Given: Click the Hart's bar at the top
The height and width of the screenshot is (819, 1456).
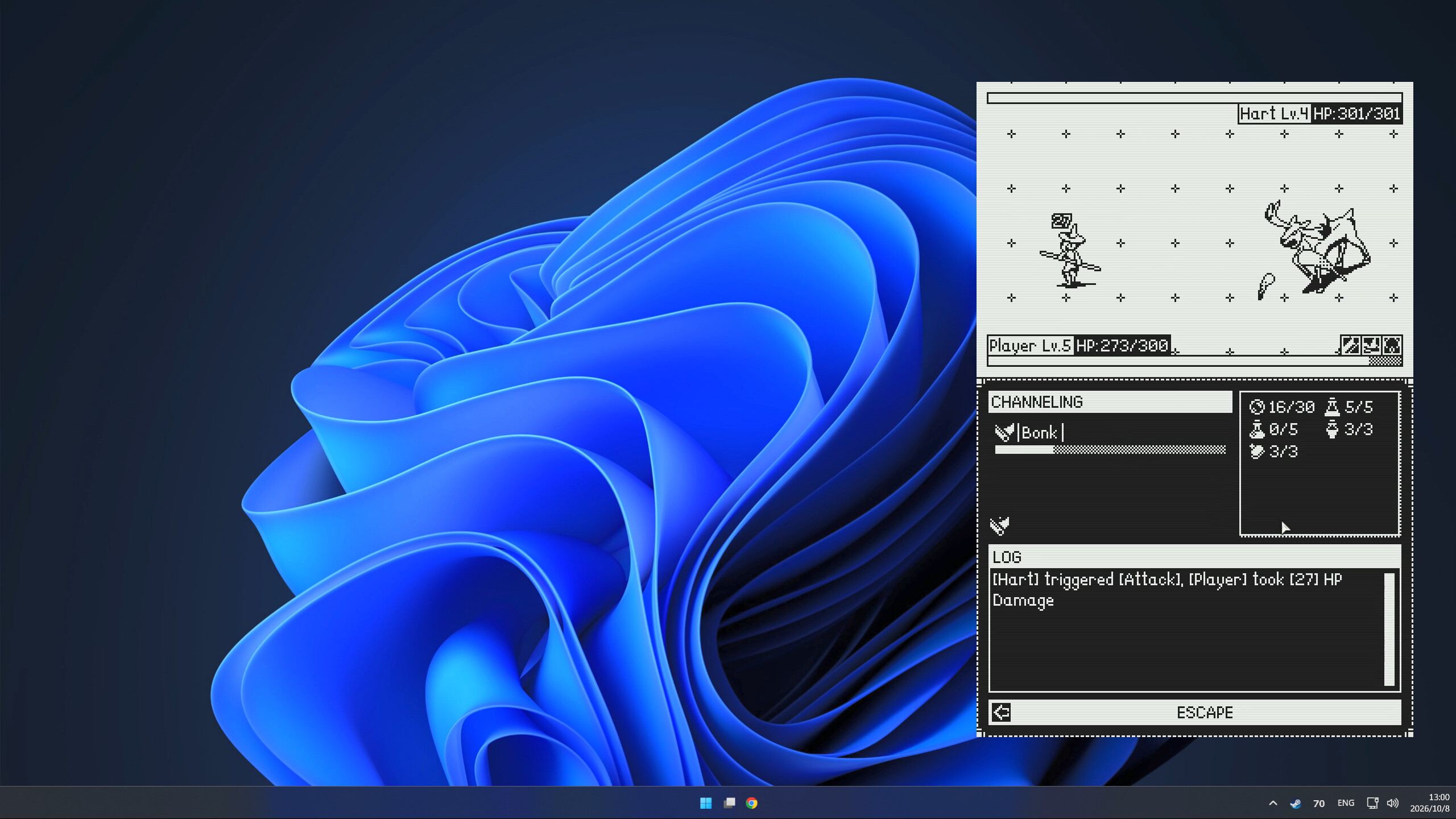Looking at the screenshot, I should (1194, 98).
